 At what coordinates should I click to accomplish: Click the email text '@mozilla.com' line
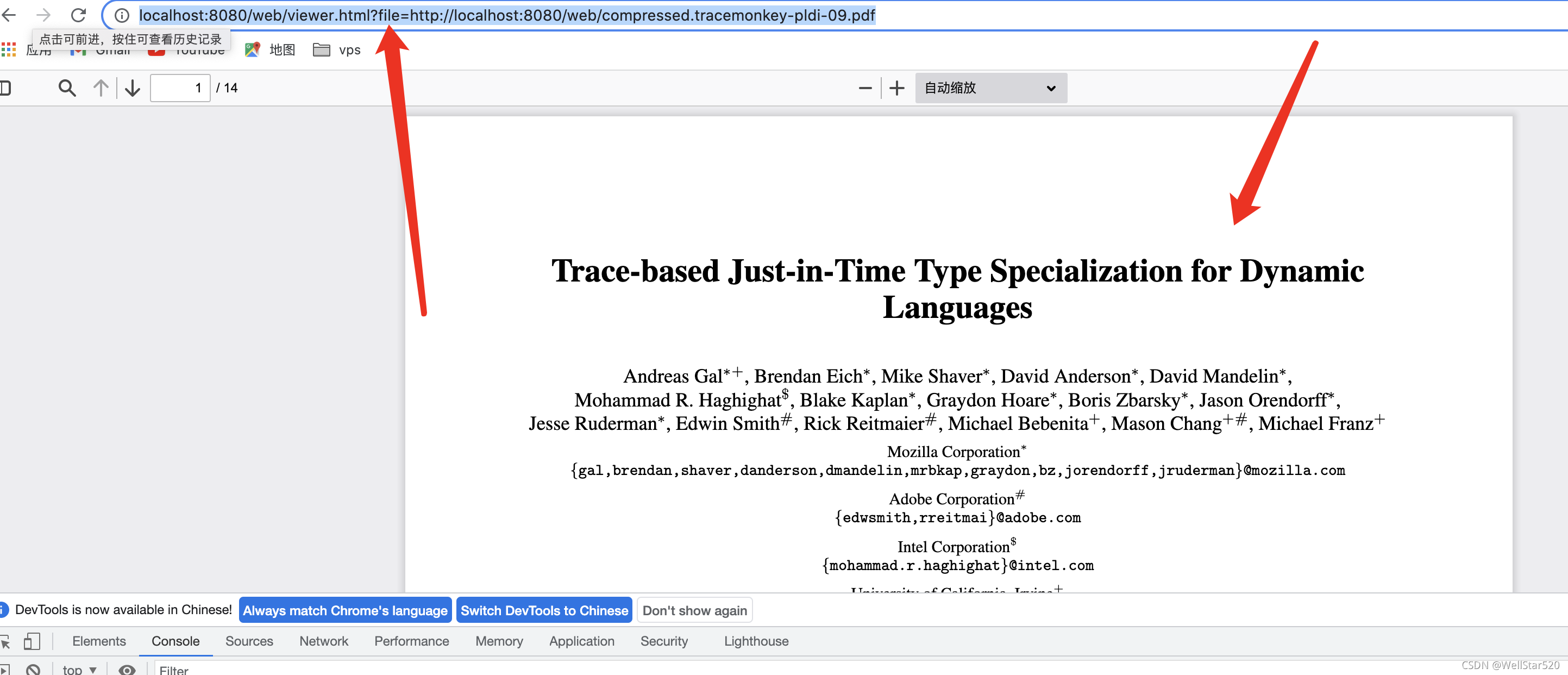point(957,470)
